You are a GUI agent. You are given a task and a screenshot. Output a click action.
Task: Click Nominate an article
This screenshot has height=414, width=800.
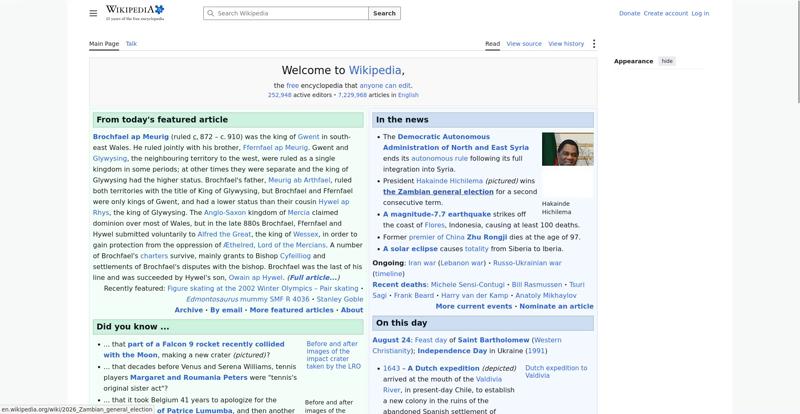(556, 306)
